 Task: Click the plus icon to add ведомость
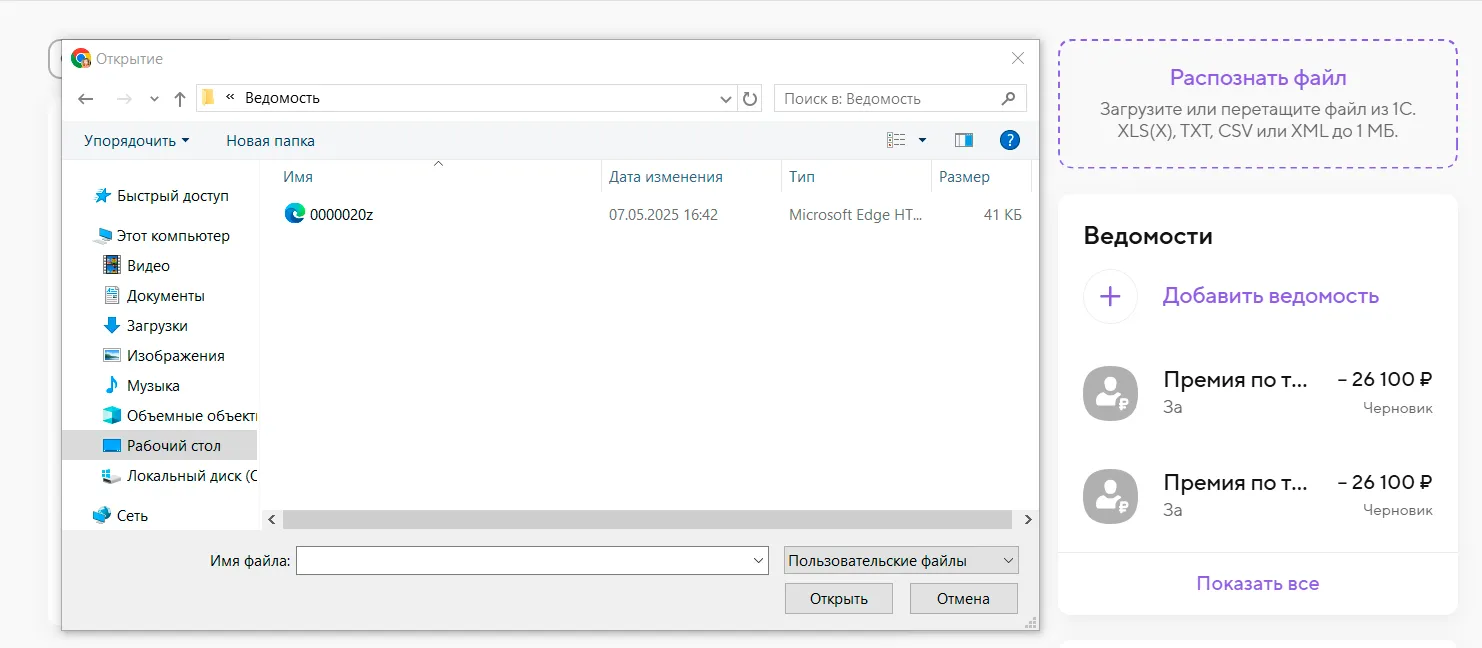(x=1110, y=296)
